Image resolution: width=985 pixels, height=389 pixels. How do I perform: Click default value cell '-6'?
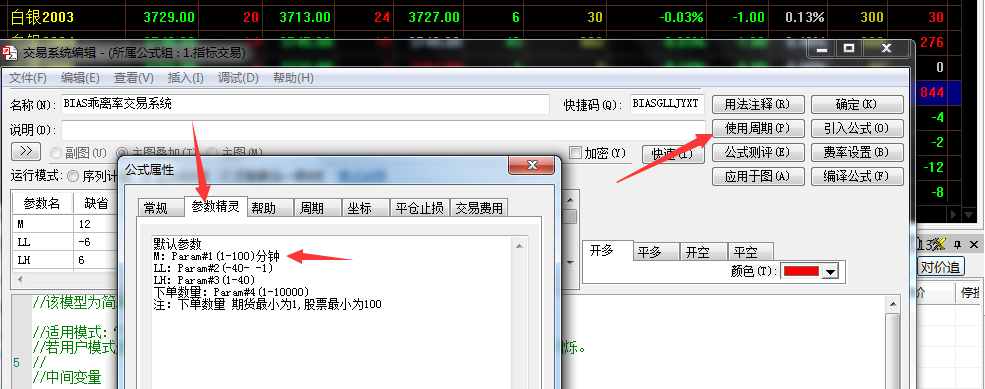coord(94,241)
